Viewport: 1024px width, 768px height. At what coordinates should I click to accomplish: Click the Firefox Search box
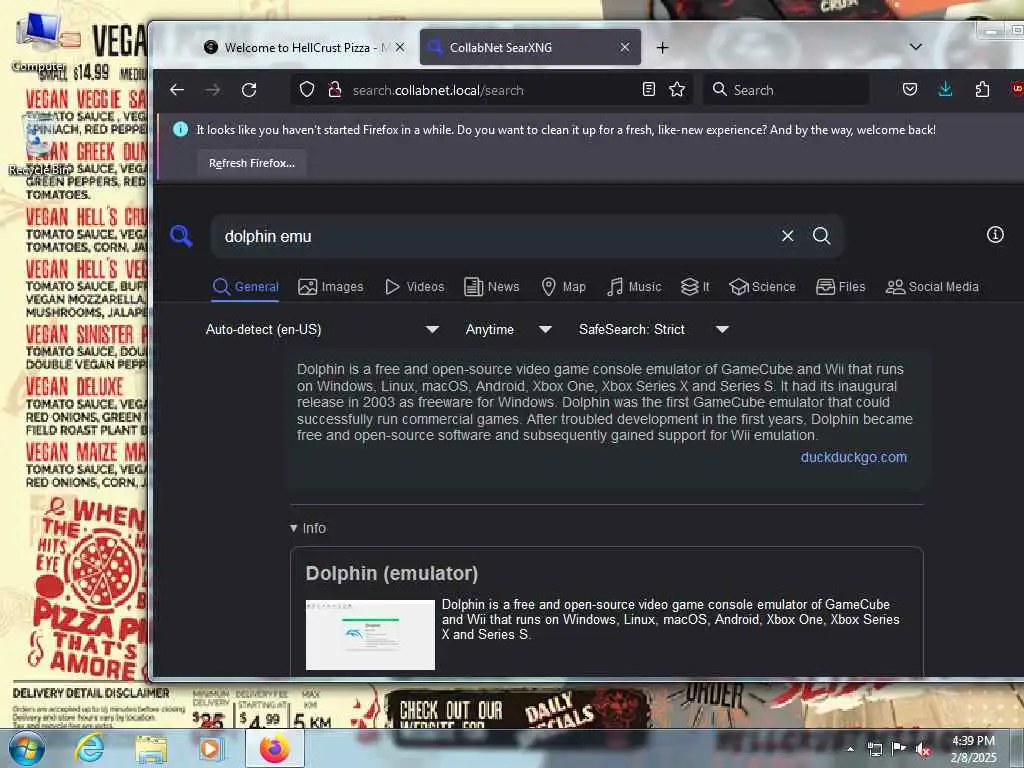click(786, 89)
